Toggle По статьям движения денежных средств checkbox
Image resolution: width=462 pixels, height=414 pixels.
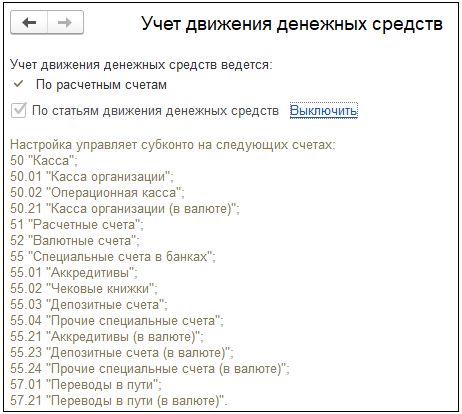(18, 110)
